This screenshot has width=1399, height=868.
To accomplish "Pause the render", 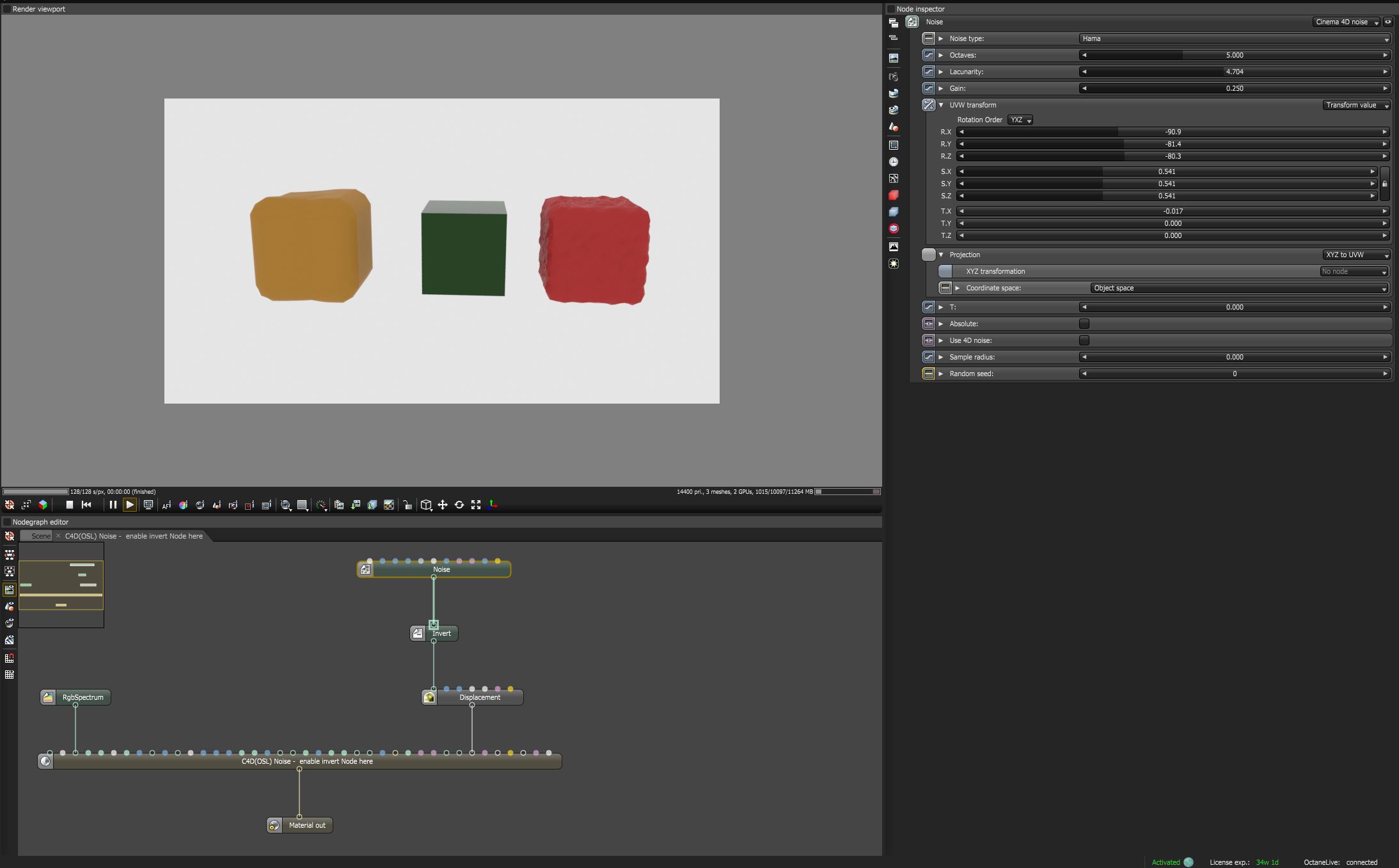I will (x=113, y=505).
